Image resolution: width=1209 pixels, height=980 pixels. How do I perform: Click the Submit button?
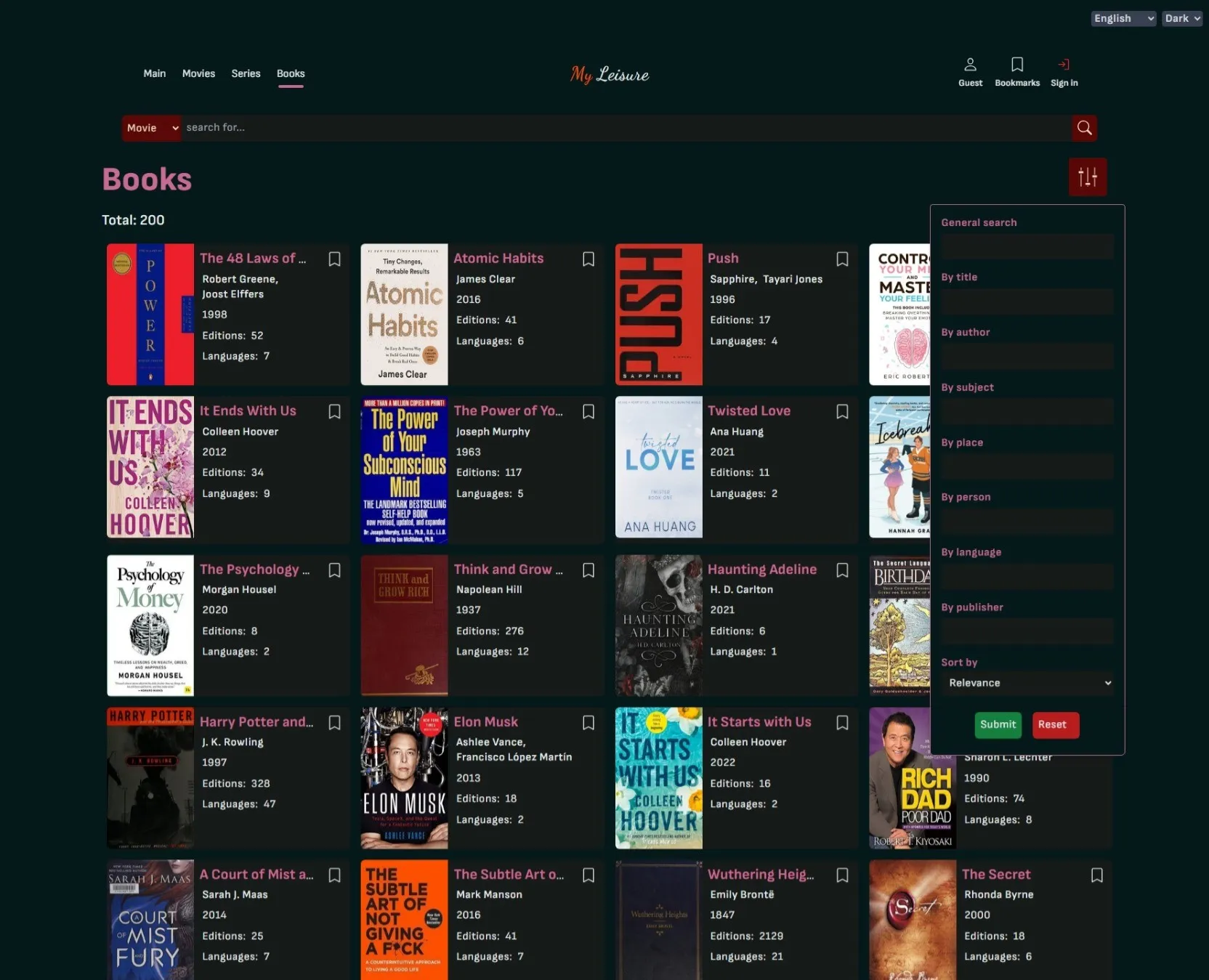[x=998, y=724]
